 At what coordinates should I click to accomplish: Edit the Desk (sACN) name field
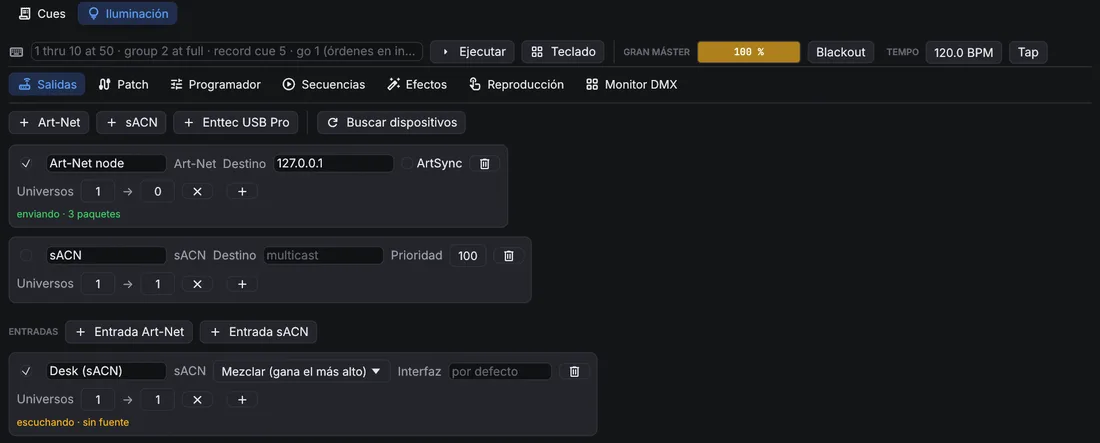pos(107,371)
